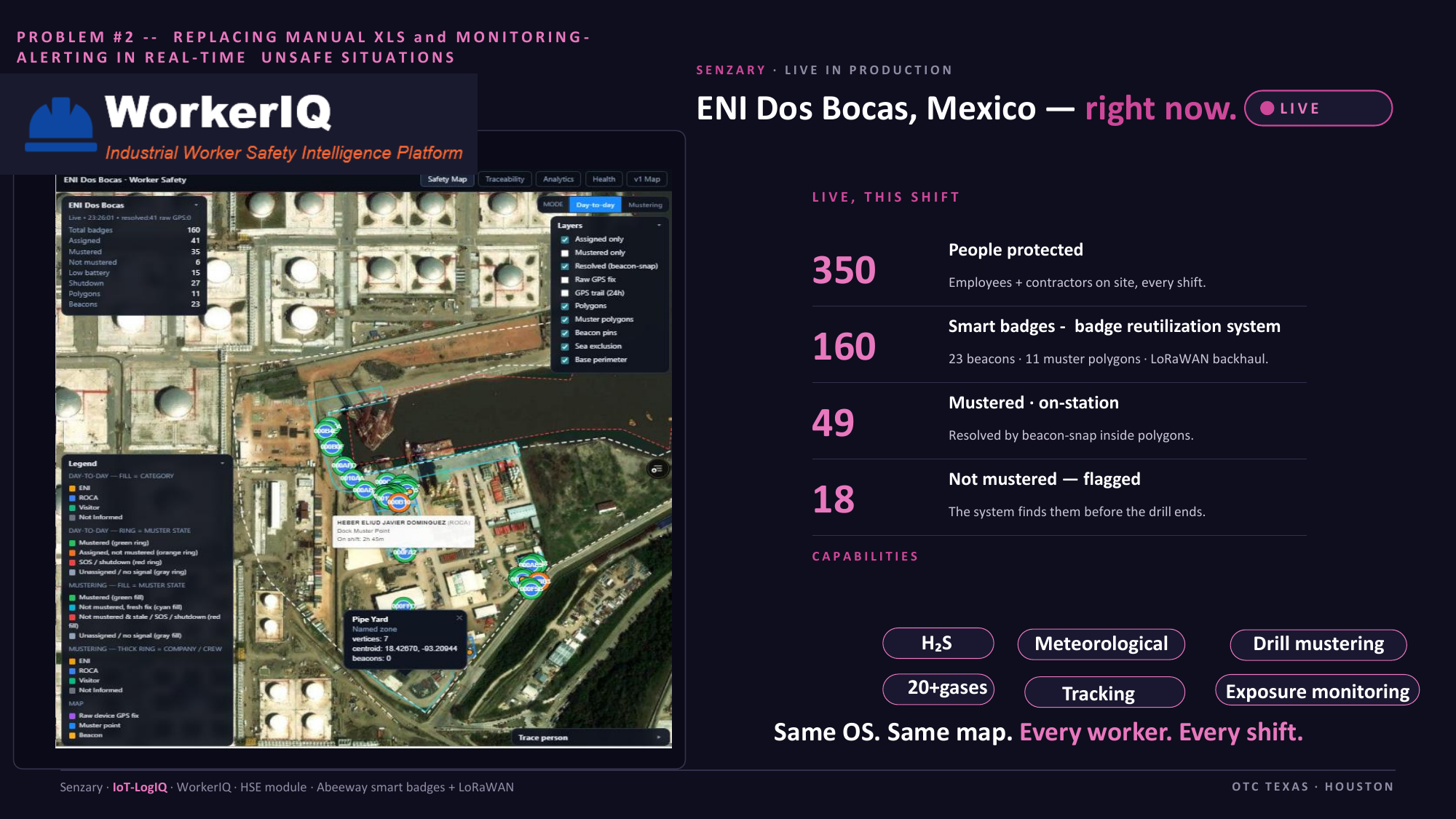Screen dimensions: 1456x819
Task: Click the red SOS / shutdown (red ring) swatch
Action: click(x=73, y=563)
